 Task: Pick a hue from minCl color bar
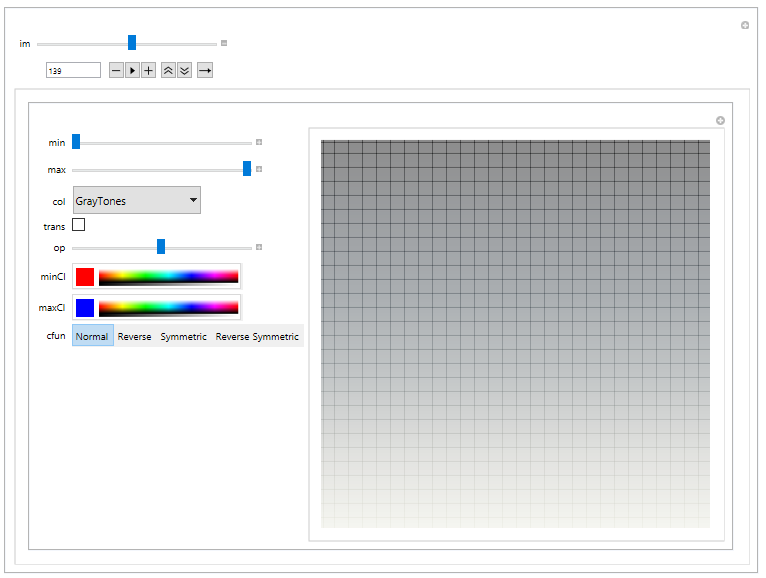coord(169,277)
